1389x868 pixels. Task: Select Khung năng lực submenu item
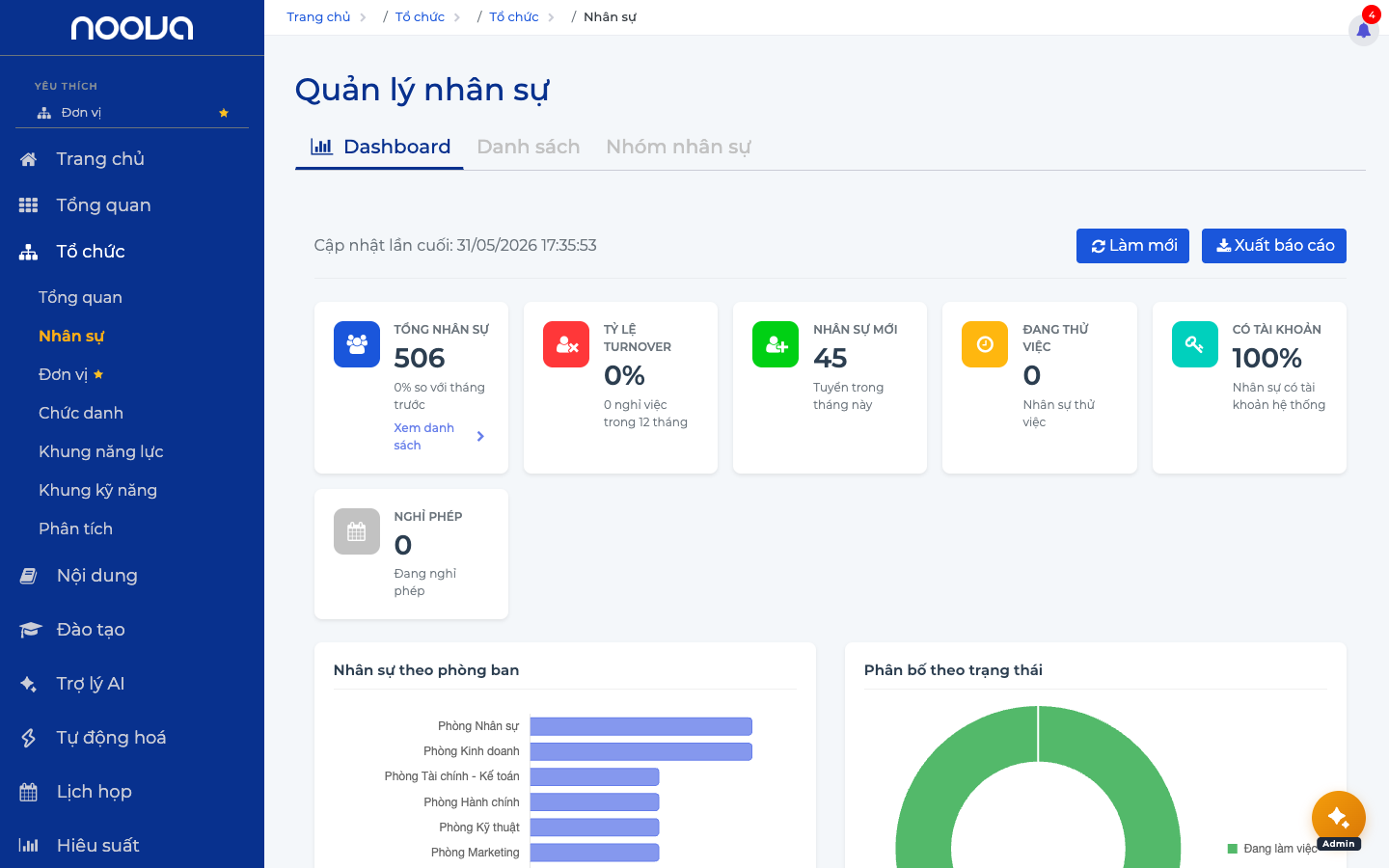[101, 451]
